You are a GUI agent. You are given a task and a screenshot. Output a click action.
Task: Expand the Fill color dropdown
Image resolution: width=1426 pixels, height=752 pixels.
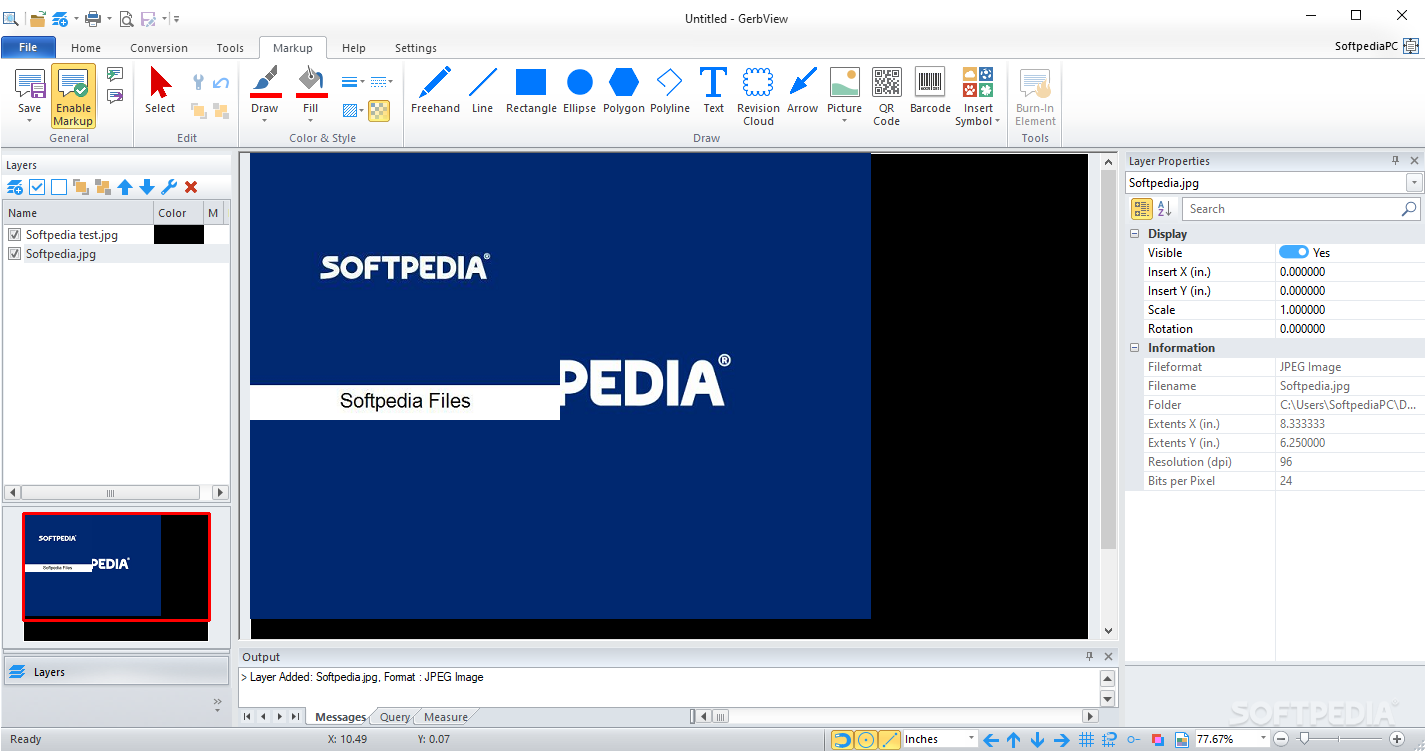(311, 122)
